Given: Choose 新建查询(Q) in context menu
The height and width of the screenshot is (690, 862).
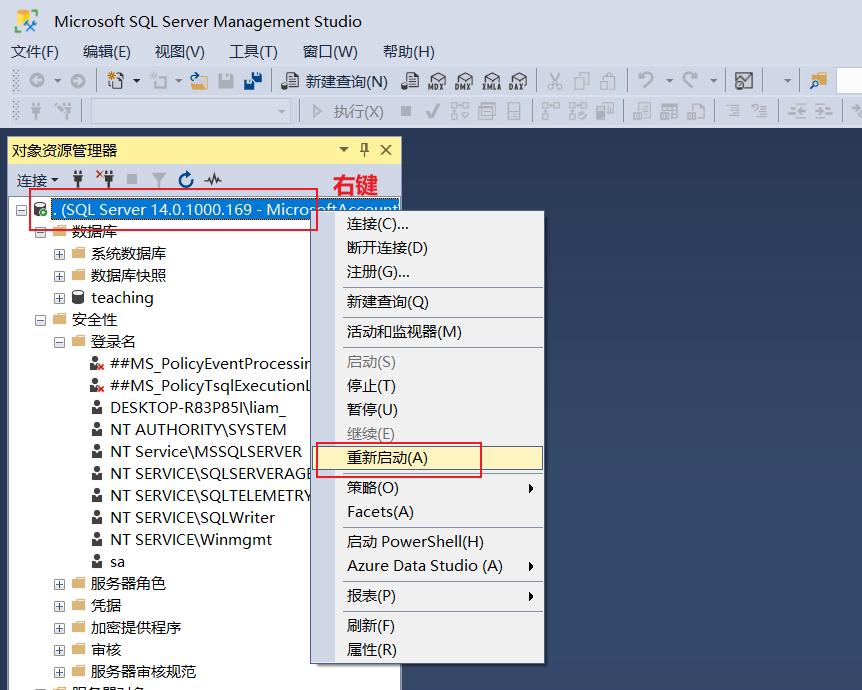Looking at the screenshot, I should click(428, 302).
